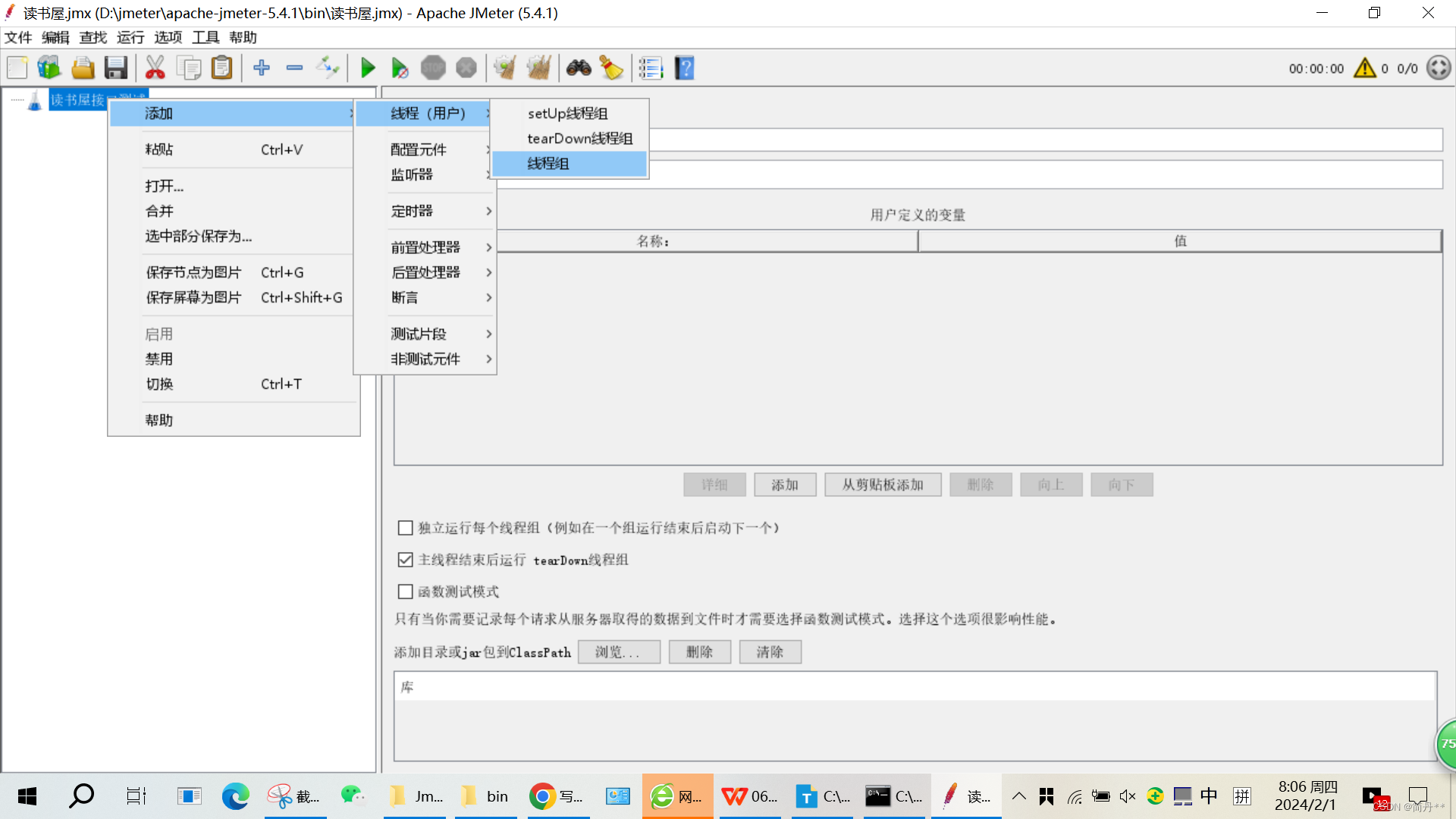Toggle run tearDown thread groups checkbox

(406, 560)
